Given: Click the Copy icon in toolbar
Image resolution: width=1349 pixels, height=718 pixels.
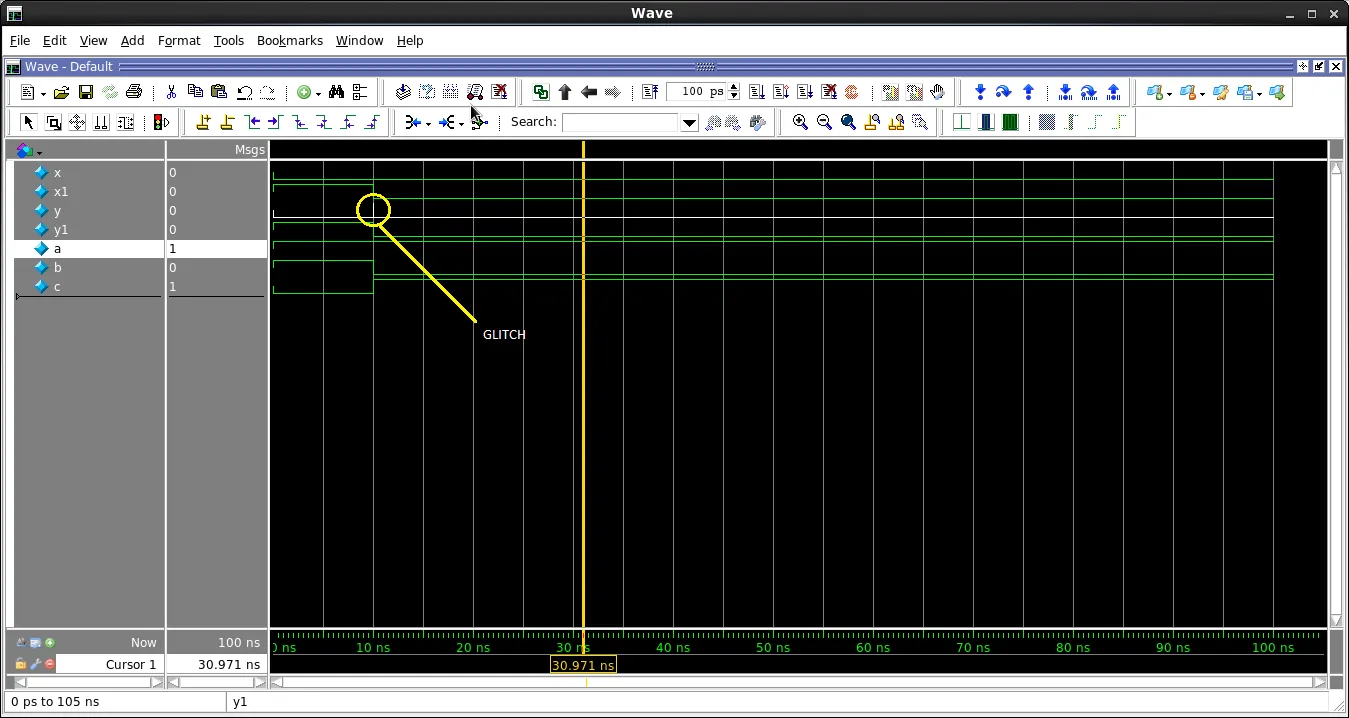Looking at the screenshot, I should (x=195, y=92).
